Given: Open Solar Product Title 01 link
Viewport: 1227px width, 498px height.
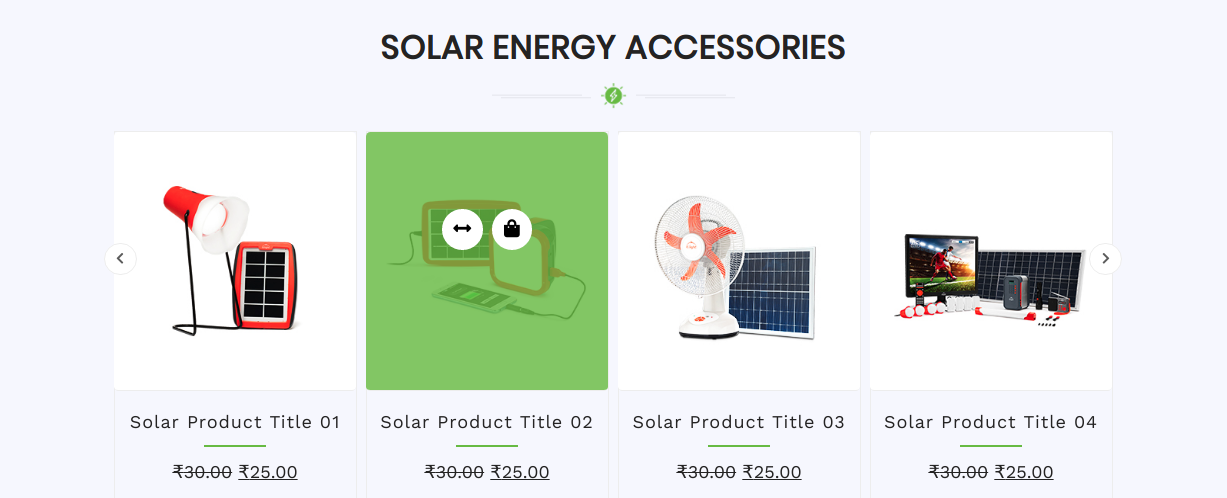Looking at the screenshot, I should point(235,422).
